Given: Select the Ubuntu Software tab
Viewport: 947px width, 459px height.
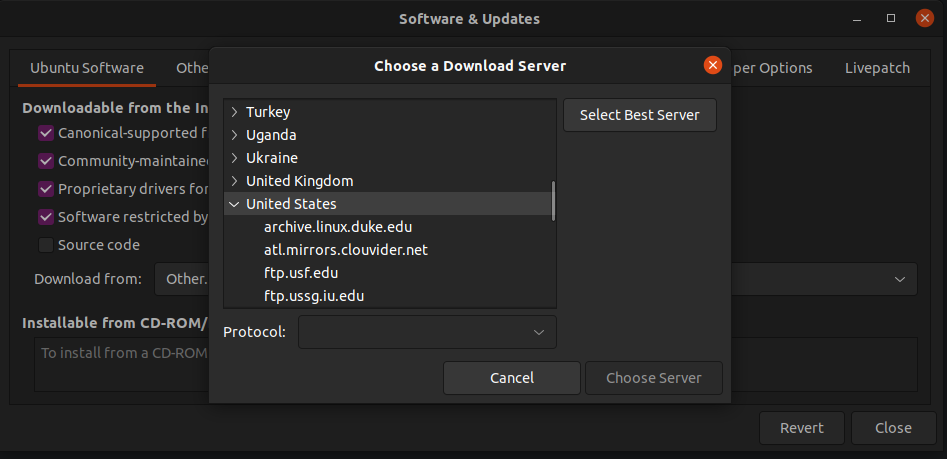Looking at the screenshot, I should [87, 68].
